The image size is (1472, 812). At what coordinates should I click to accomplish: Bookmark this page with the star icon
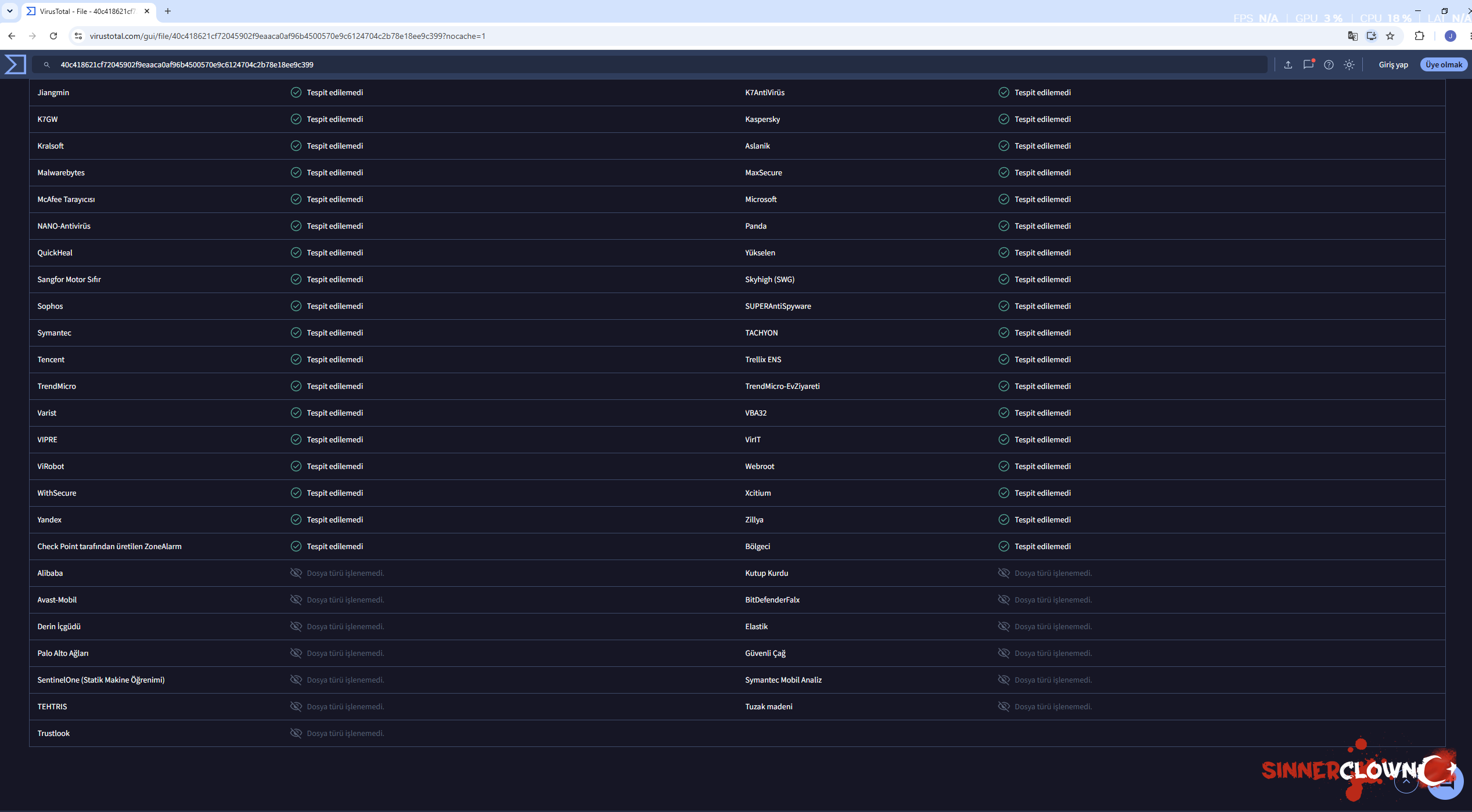tap(1390, 36)
